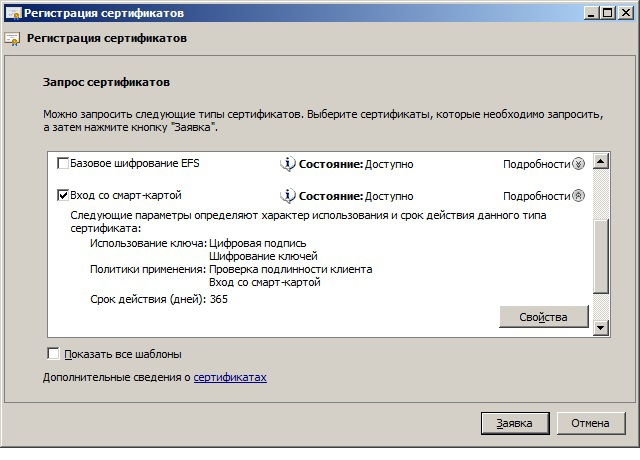
Task: Click the certificate enrollment icon in title bar
Action: point(11,12)
